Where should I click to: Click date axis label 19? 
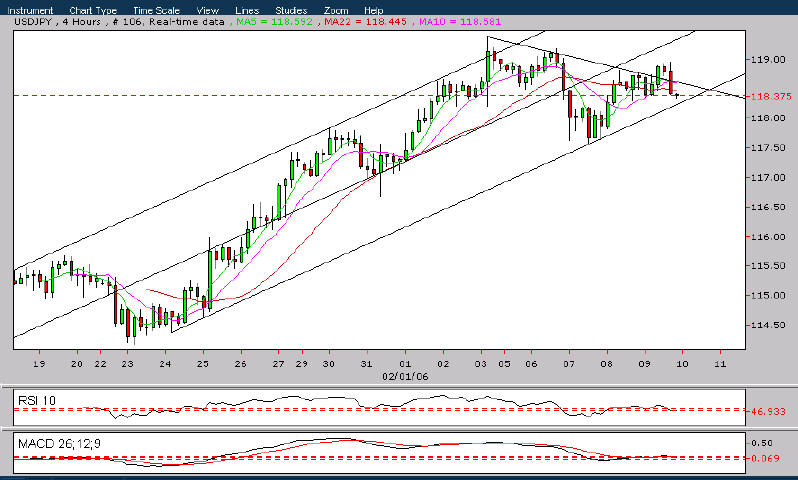(x=39, y=364)
